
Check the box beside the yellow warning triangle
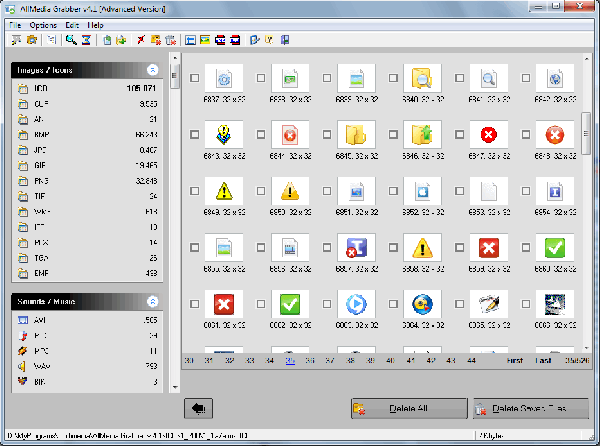click(x=195, y=190)
